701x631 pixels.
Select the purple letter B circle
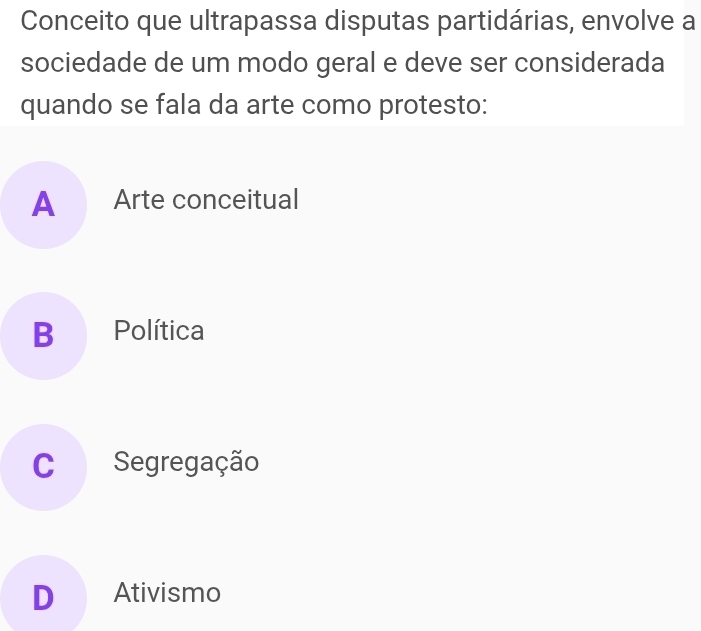pos(43,335)
